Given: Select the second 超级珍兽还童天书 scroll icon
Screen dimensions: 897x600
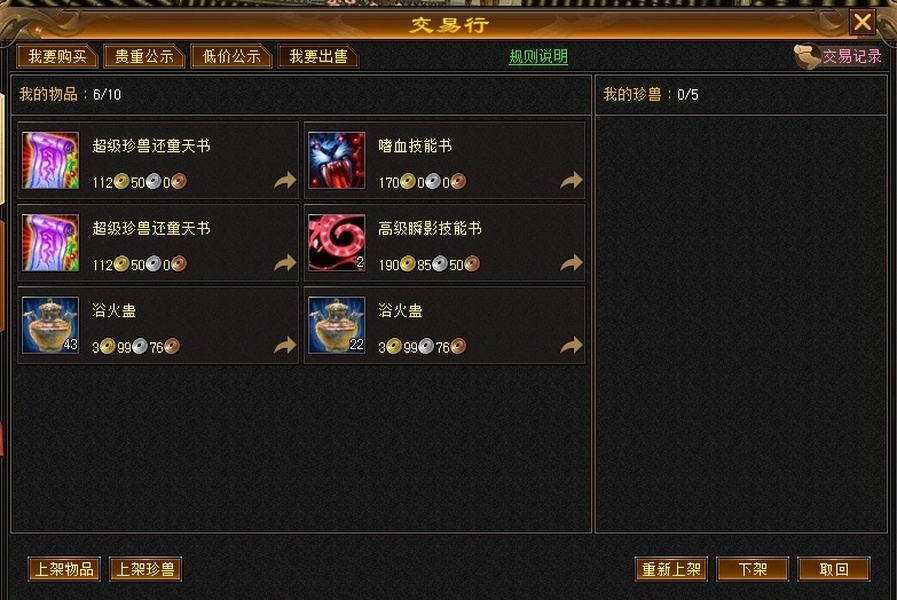Looking at the screenshot, I should 50,243.
